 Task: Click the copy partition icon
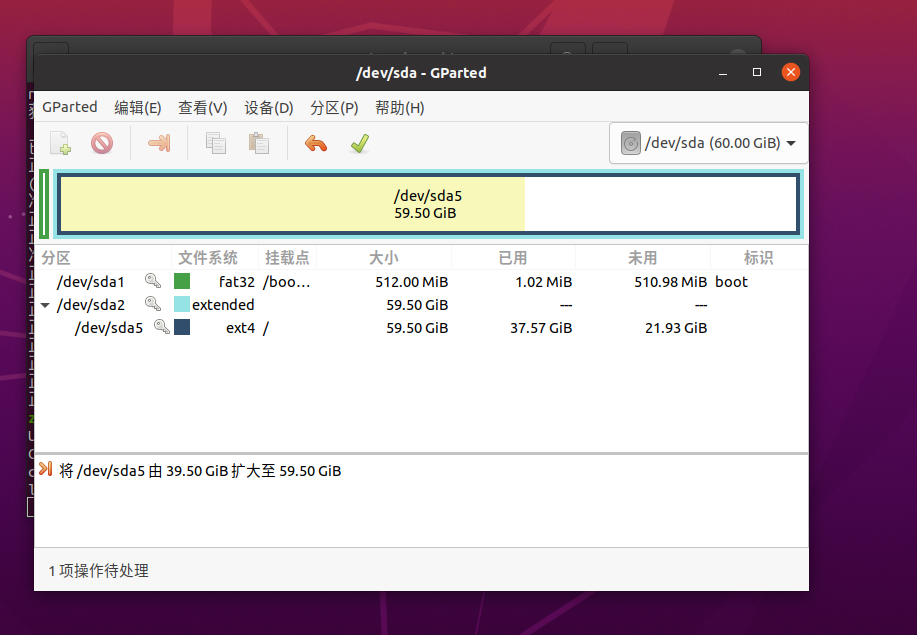coord(215,143)
